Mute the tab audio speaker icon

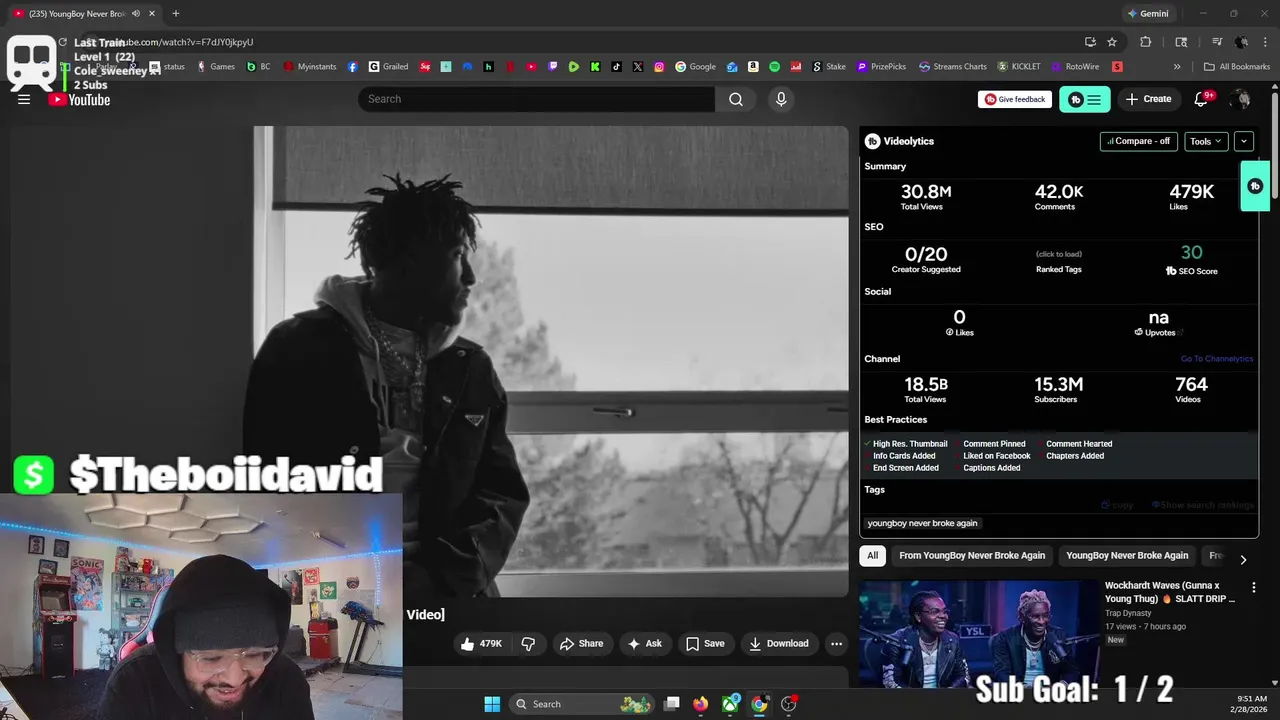coord(136,14)
